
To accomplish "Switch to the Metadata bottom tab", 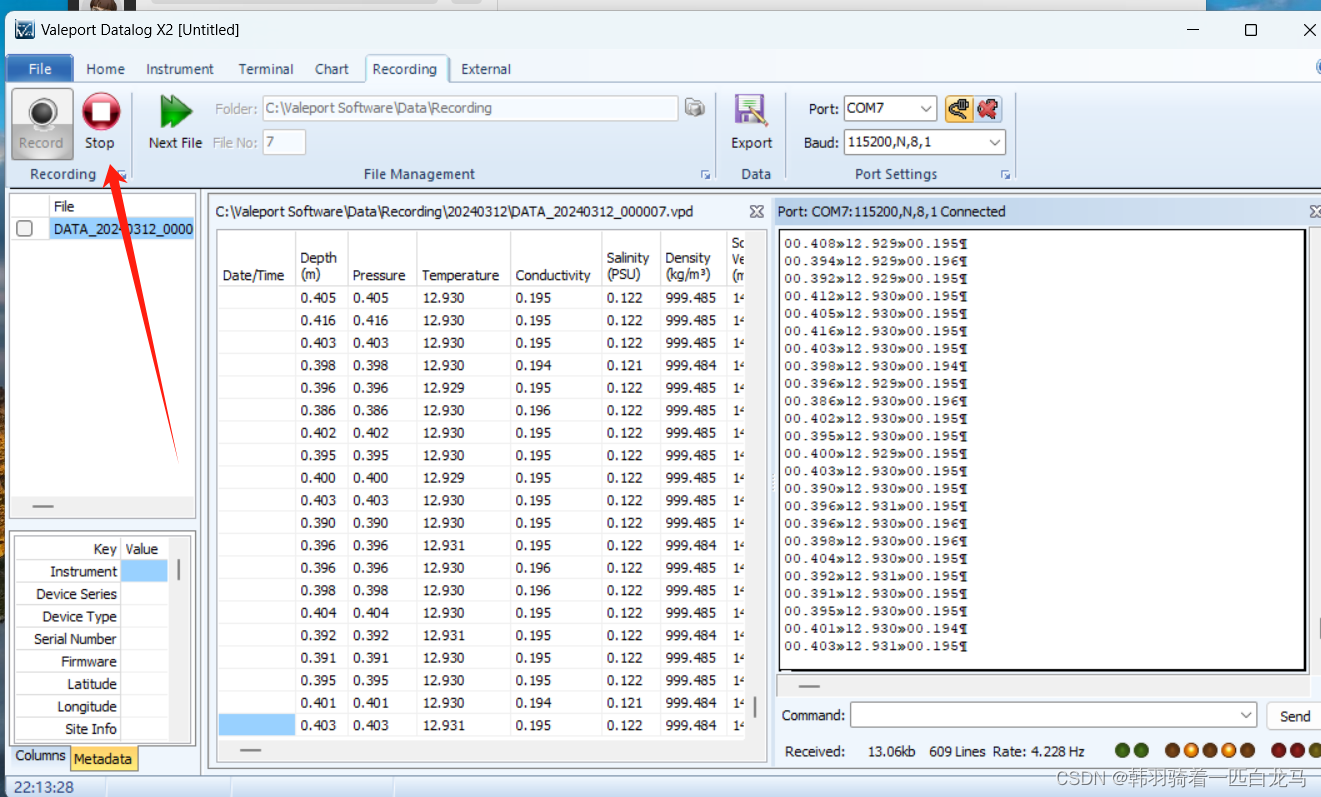I will click(x=103, y=759).
